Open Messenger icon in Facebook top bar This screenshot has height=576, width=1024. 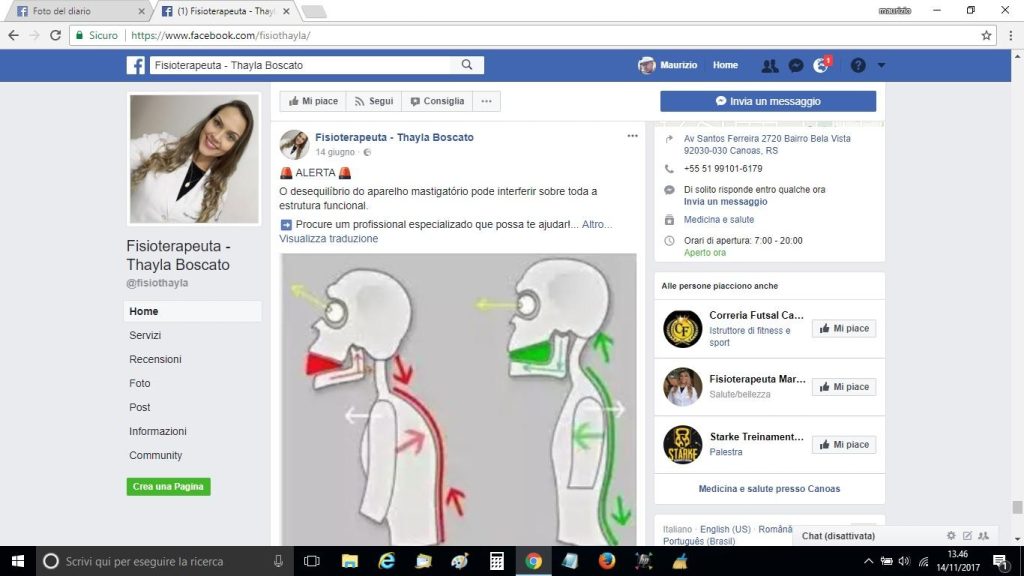click(796, 65)
